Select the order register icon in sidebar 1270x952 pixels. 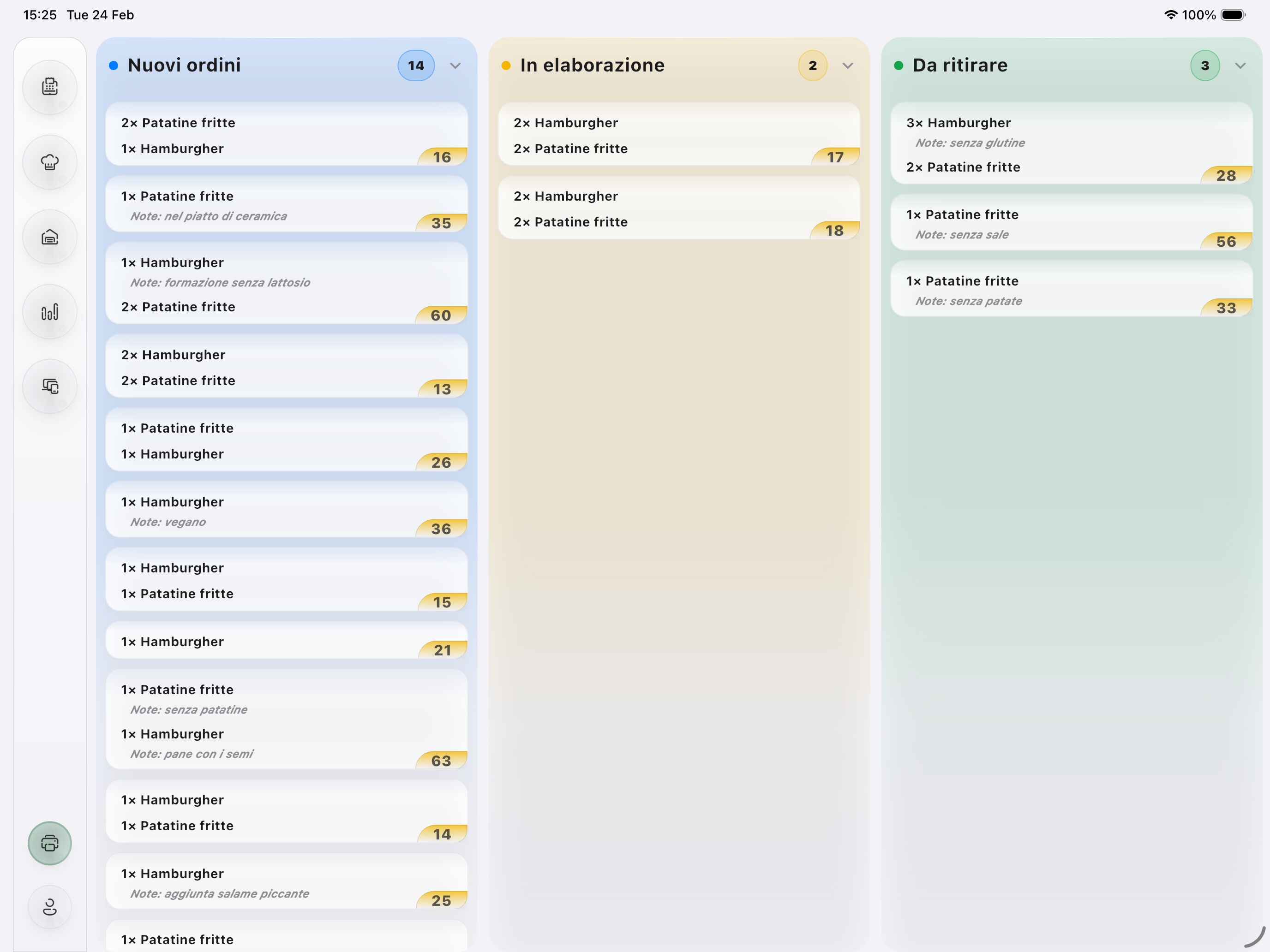(50, 87)
